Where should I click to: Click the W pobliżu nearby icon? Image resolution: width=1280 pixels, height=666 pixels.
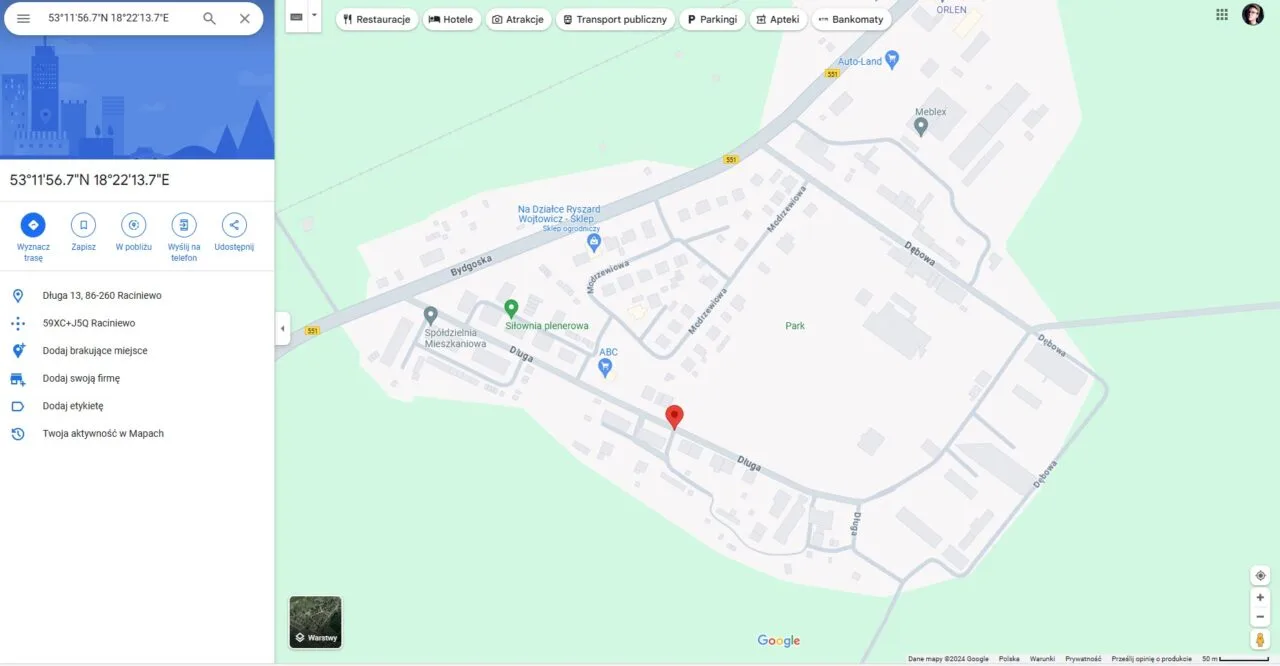pos(134,225)
